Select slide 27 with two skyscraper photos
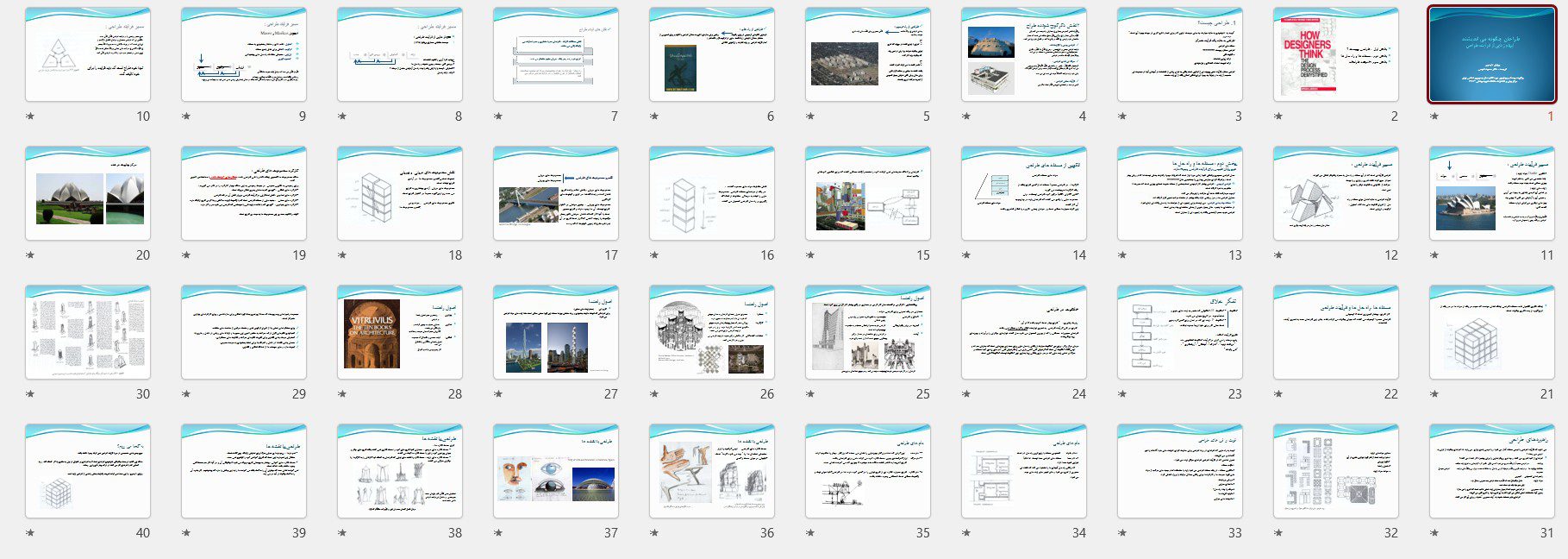 (556, 332)
